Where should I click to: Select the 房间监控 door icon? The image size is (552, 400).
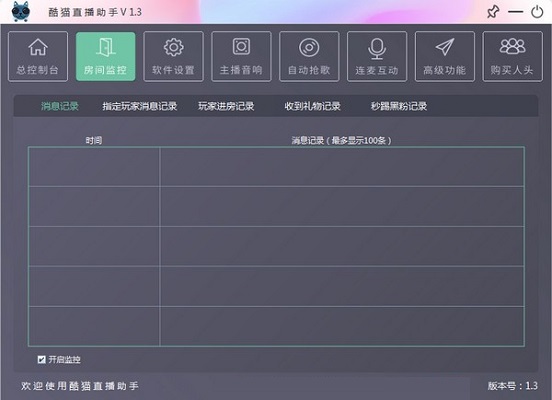tap(106, 48)
